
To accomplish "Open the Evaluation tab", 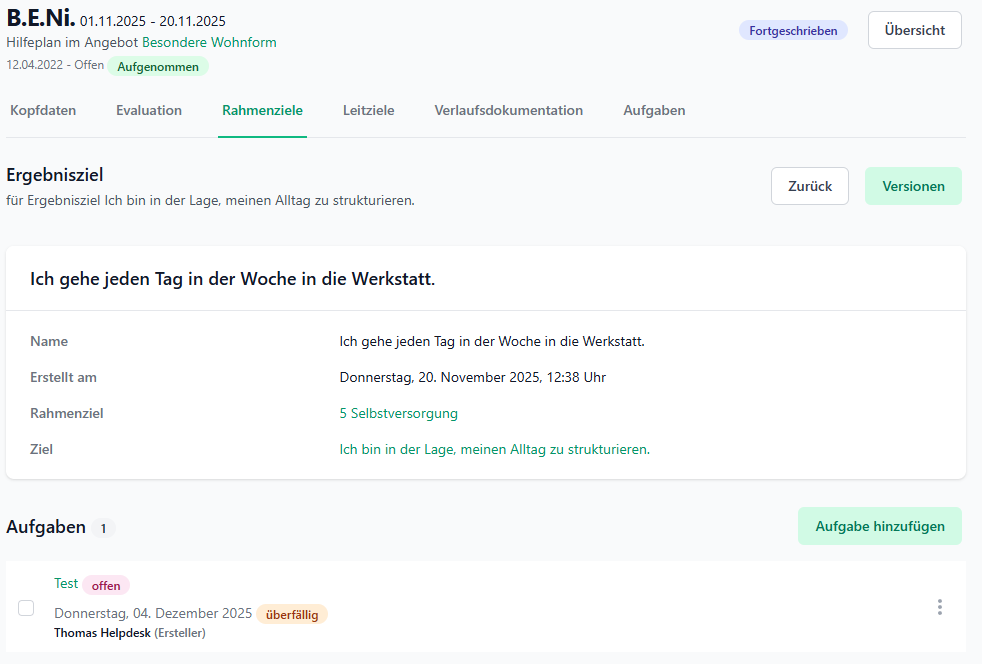I will pos(149,111).
